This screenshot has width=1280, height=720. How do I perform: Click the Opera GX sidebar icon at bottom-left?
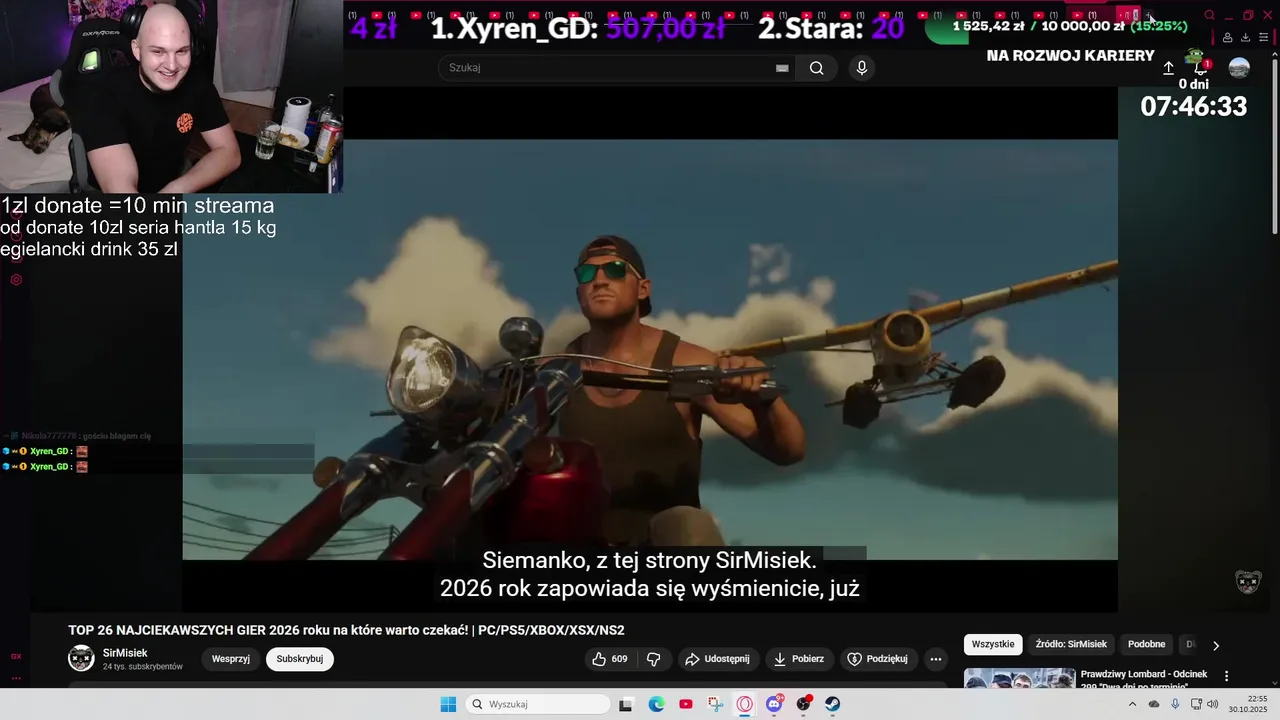(x=16, y=656)
